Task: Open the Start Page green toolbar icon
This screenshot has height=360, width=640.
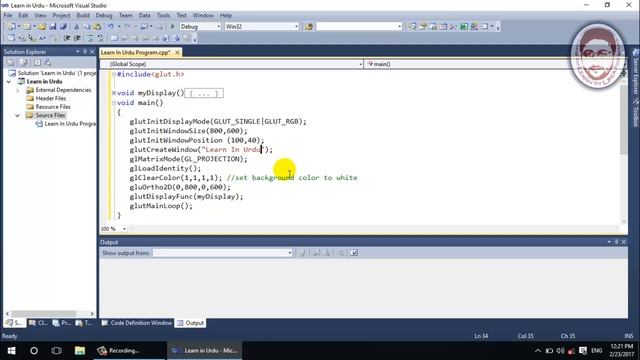Action: (464, 27)
